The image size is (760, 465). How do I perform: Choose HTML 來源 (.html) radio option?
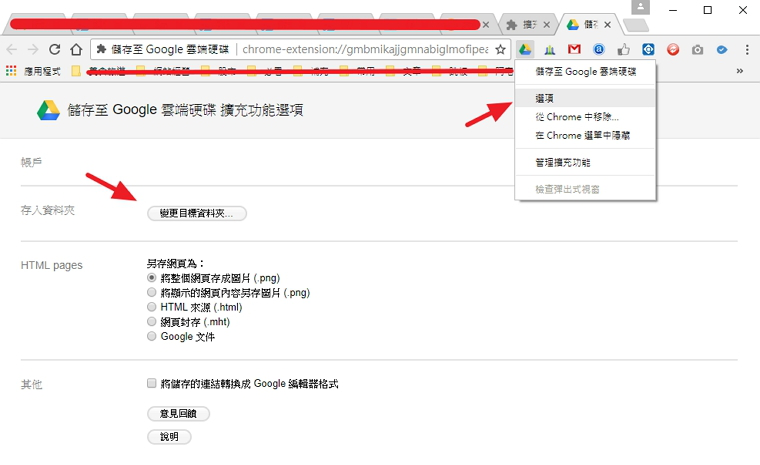tap(152, 307)
